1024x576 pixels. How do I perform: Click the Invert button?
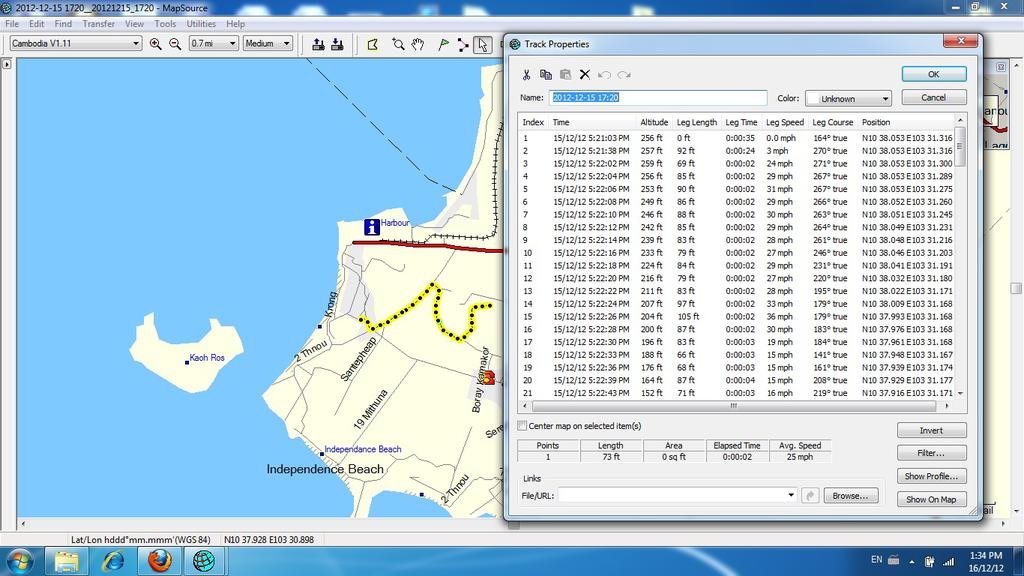click(x=931, y=430)
